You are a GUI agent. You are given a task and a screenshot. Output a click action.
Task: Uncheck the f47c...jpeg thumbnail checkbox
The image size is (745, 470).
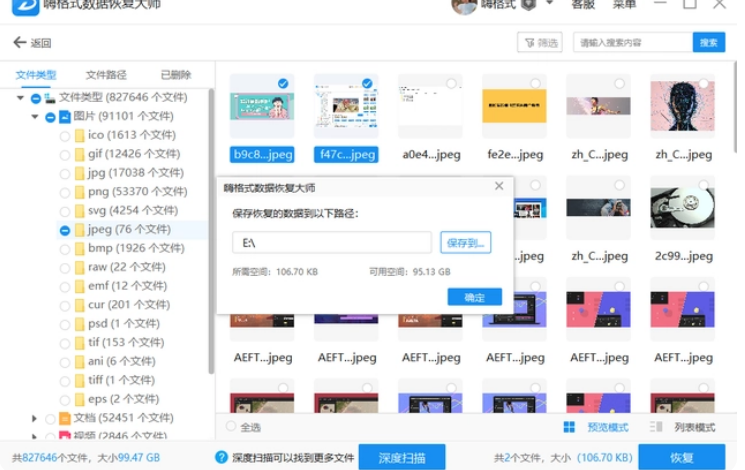tap(367, 84)
